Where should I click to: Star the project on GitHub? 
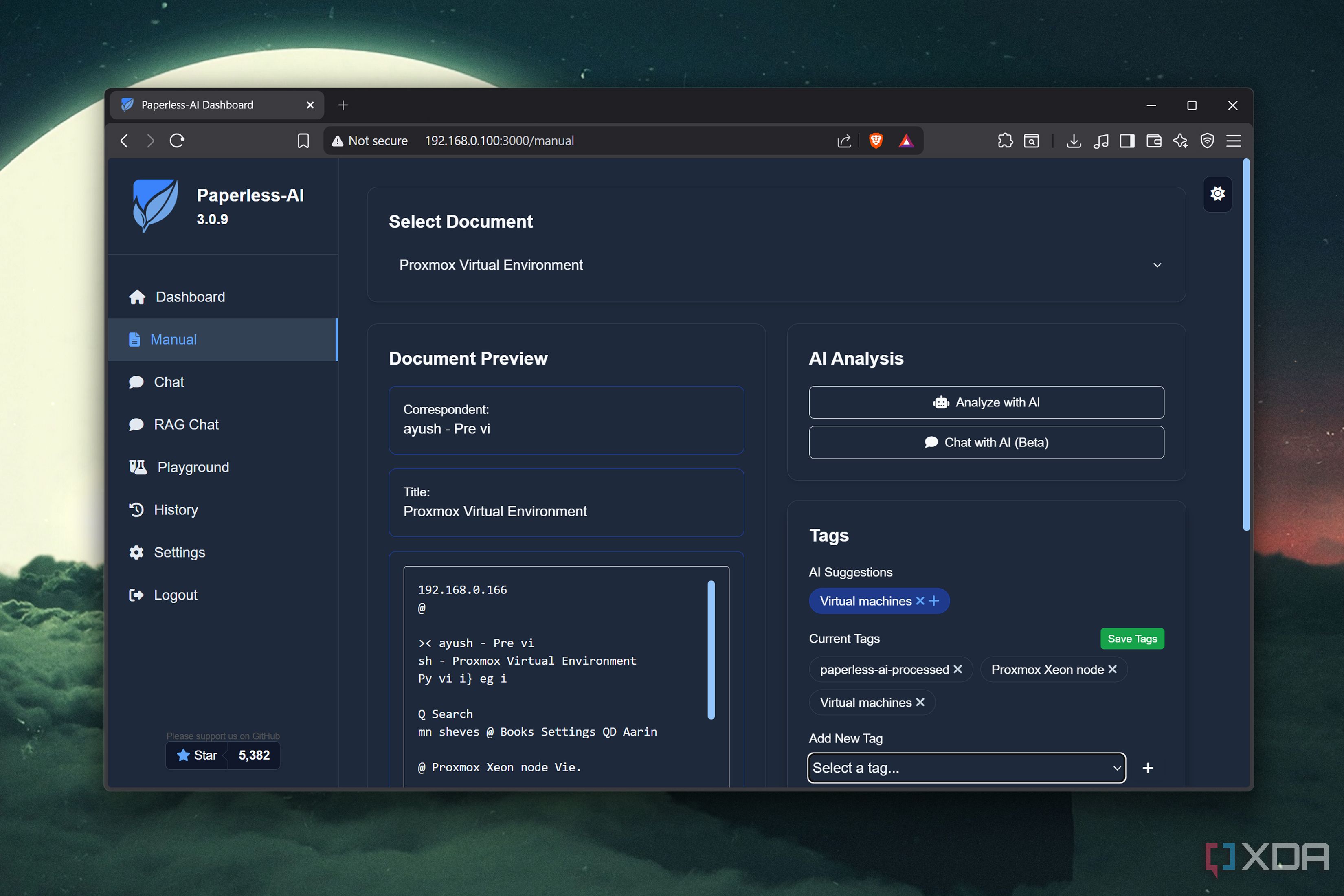click(197, 755)
